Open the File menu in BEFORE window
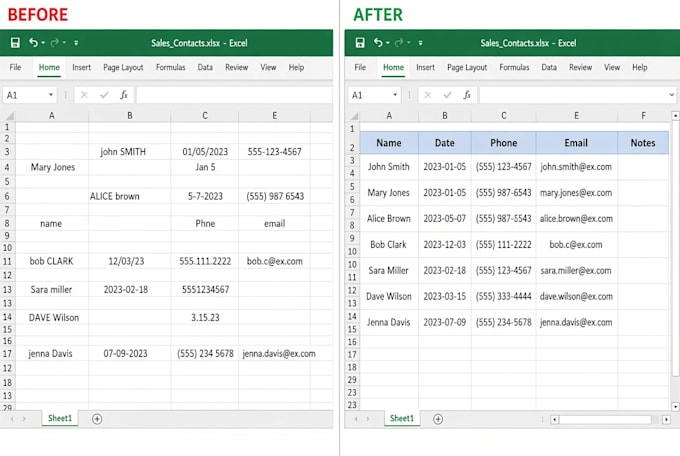 pos(15,67)
